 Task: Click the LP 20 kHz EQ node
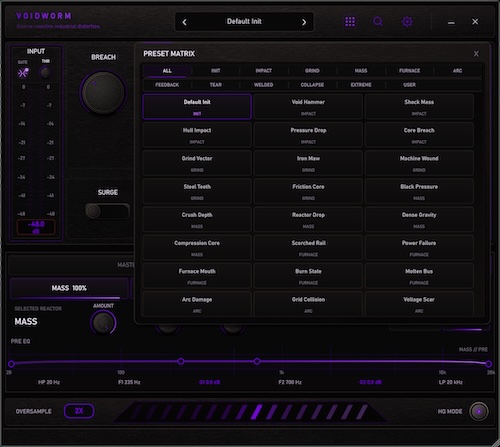pos(488,364)
